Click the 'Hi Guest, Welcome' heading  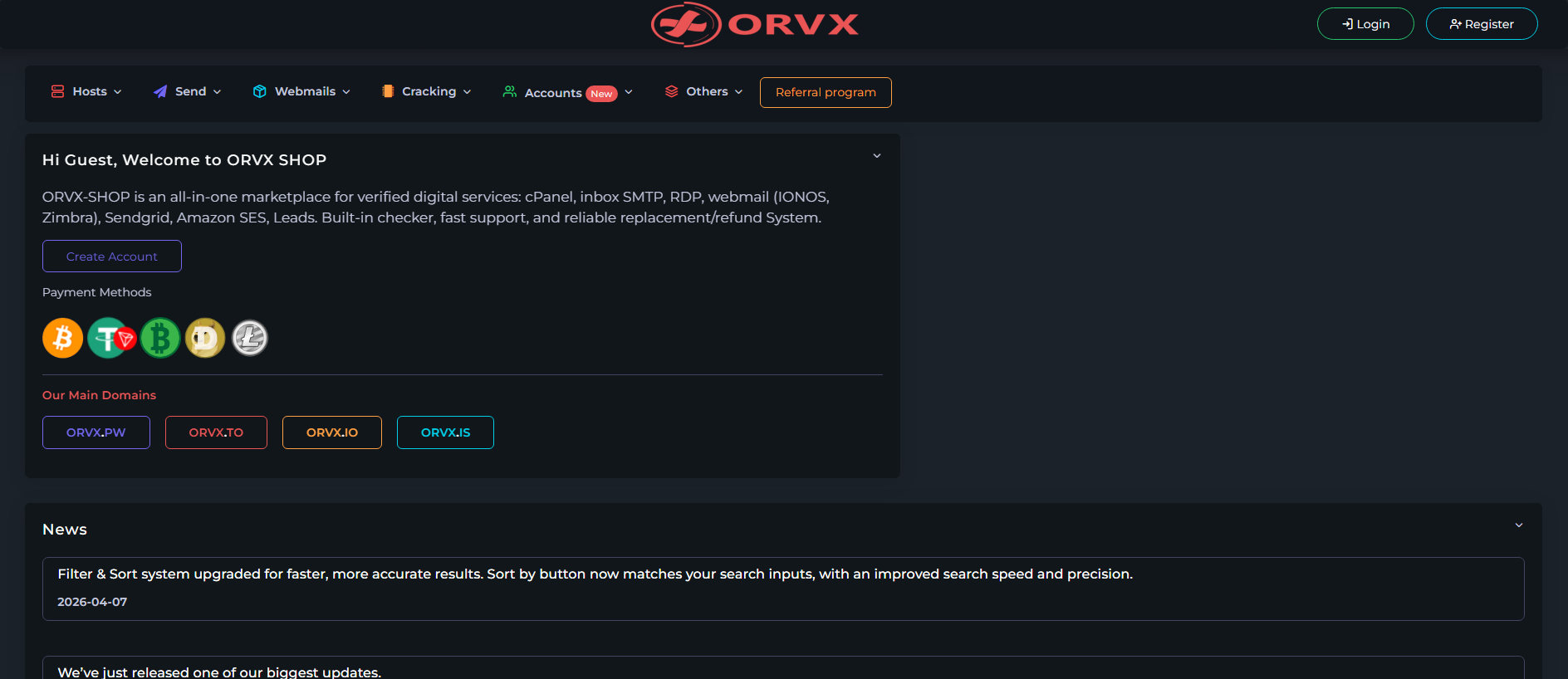pyautogui.click(x=184, y=160)
